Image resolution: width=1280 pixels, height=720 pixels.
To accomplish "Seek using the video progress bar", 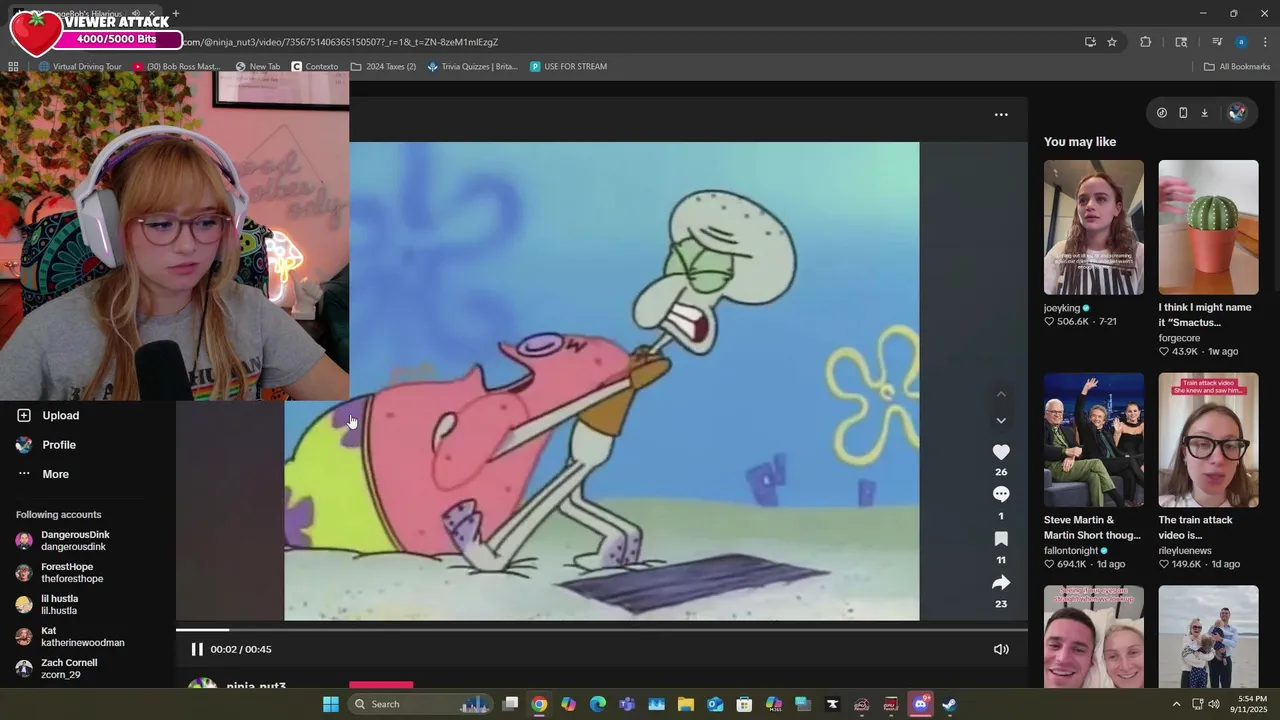I will tap(602, 630).
